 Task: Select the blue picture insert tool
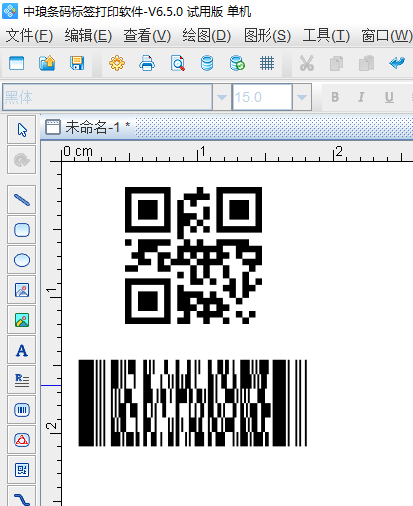coord(22,290)
